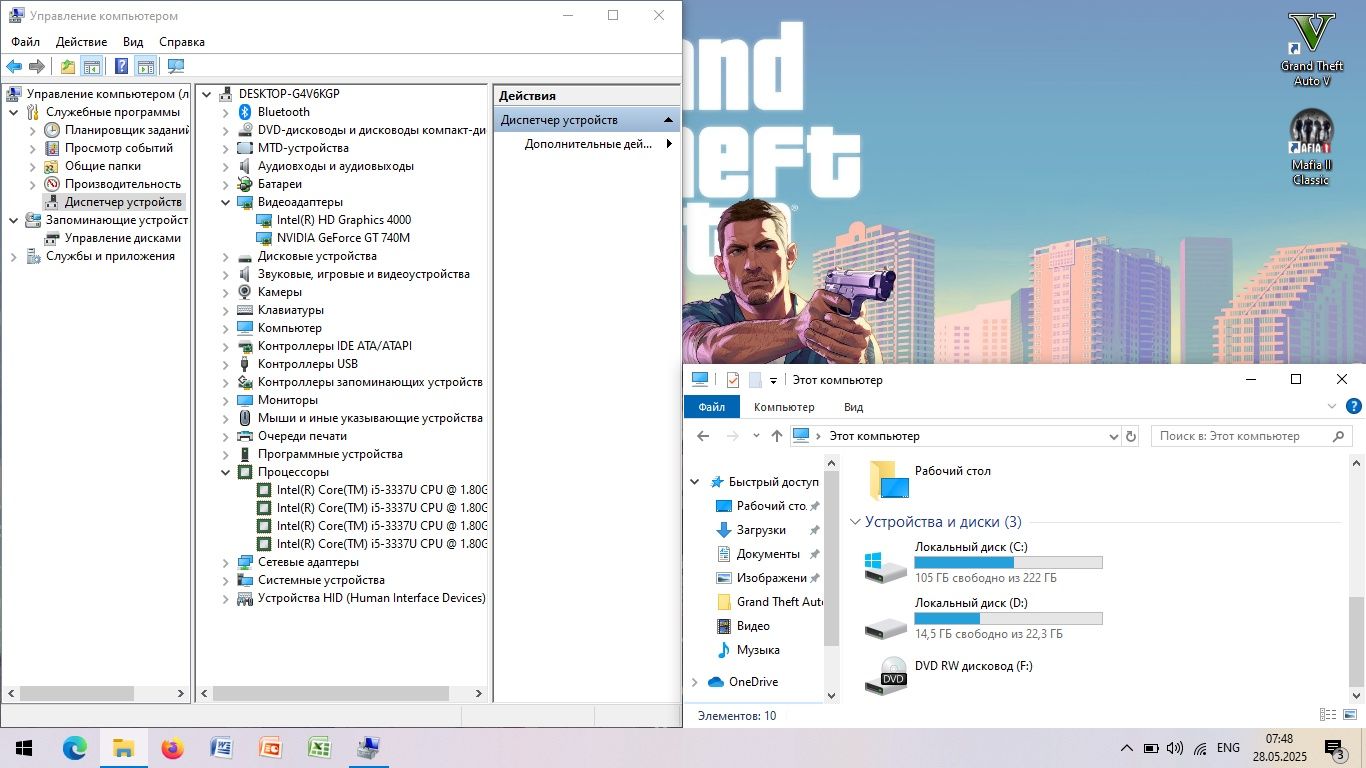Click the Клавиатуры keyboard icon
The height and width of the screenshot is (768, 1366).
pos(245,310)
